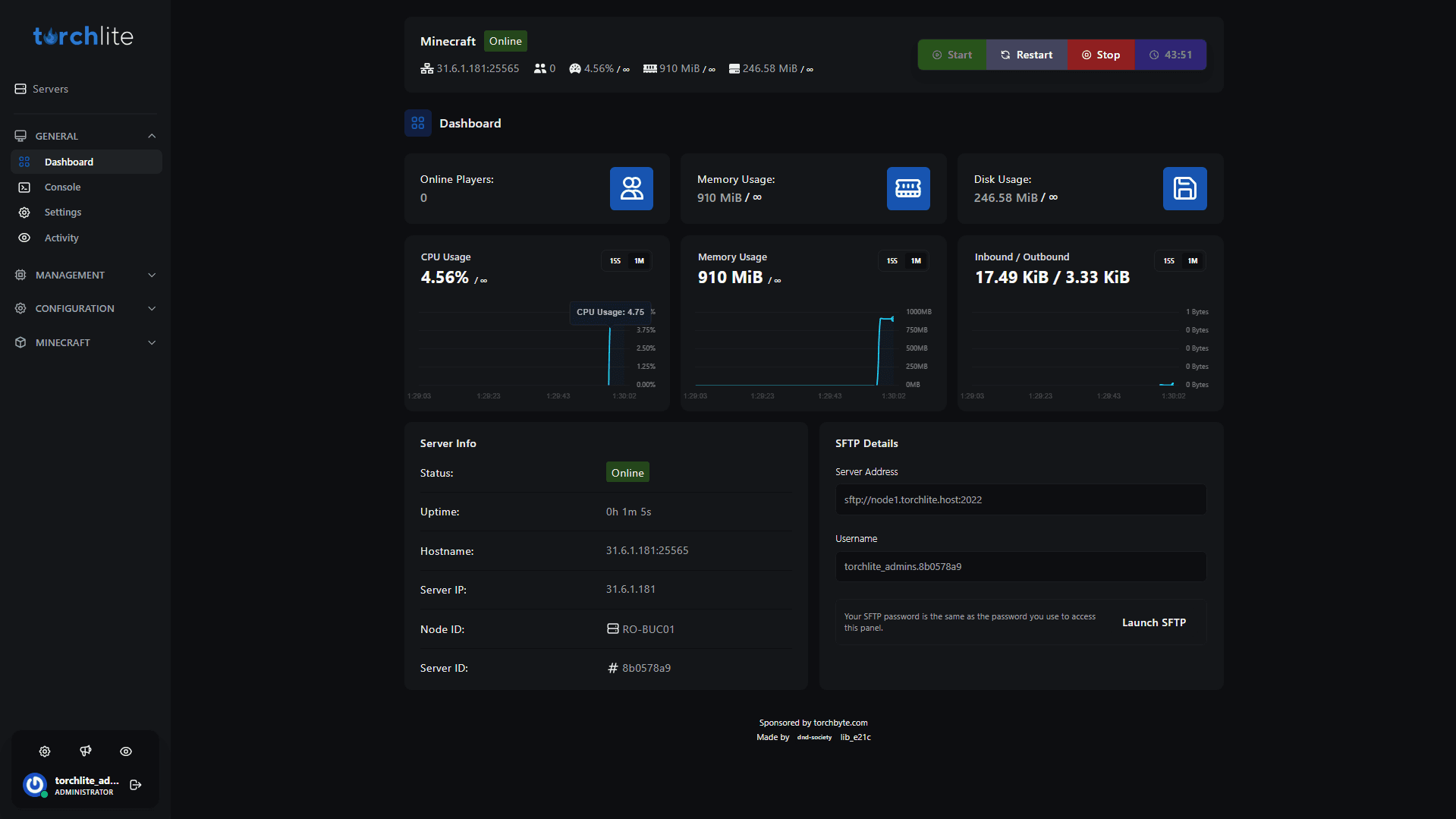
Task: Click the Server ID hash icon
Action: [613, 668]
